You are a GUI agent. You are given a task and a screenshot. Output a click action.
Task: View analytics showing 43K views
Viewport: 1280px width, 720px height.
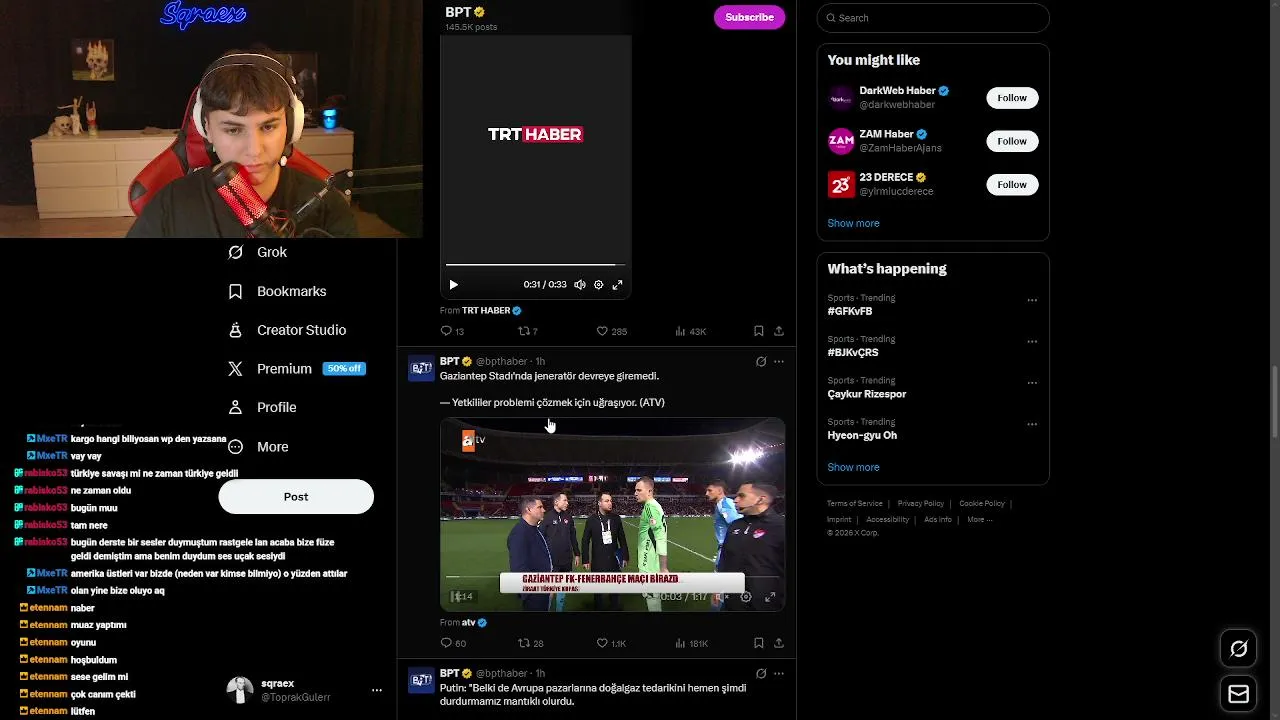click(x=691, y=331)
